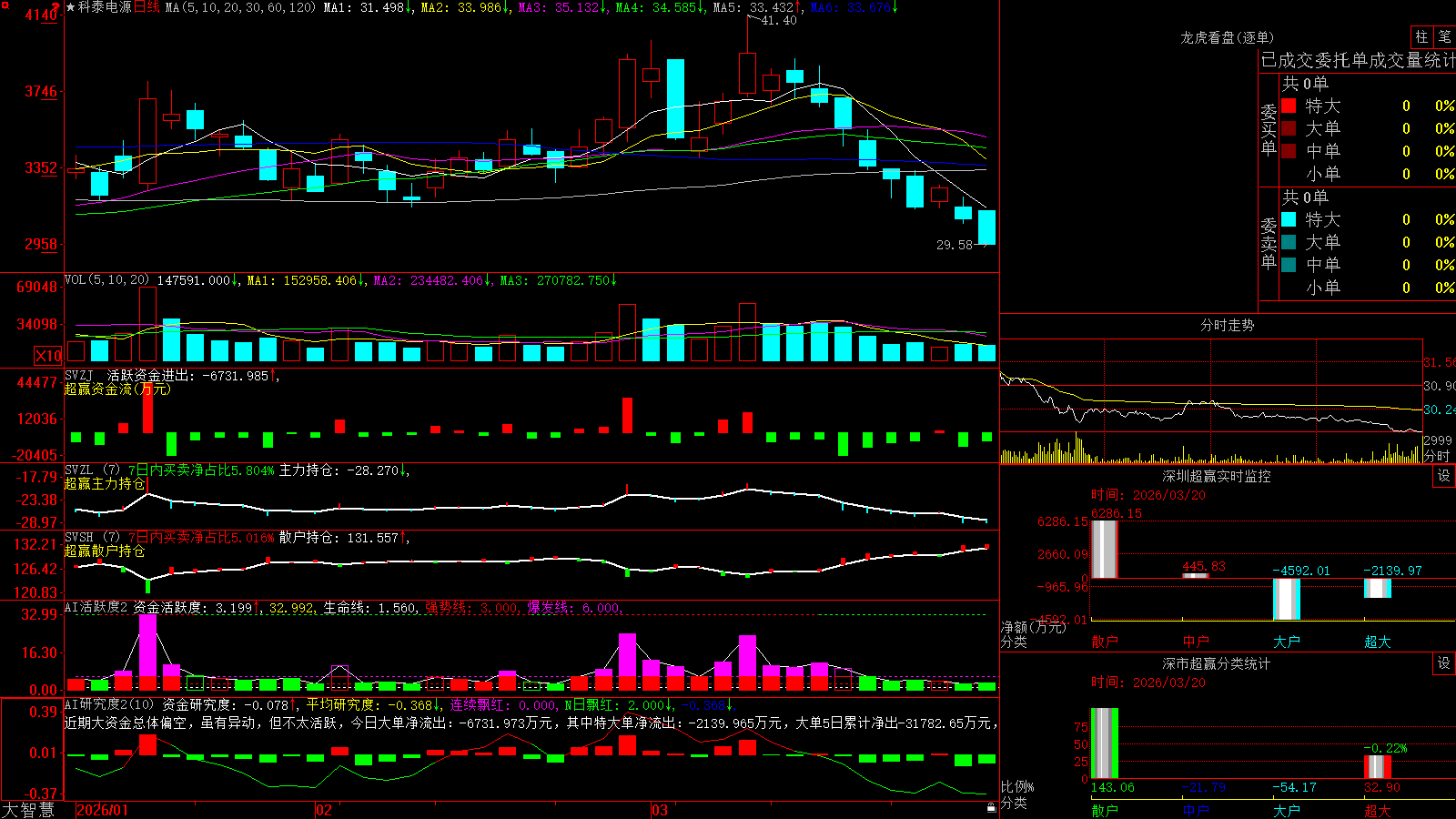Screen dimensions: 1456x819
Task: Click the 大智慧 logo at bottom-left
Action: click(x=28, y=810)
